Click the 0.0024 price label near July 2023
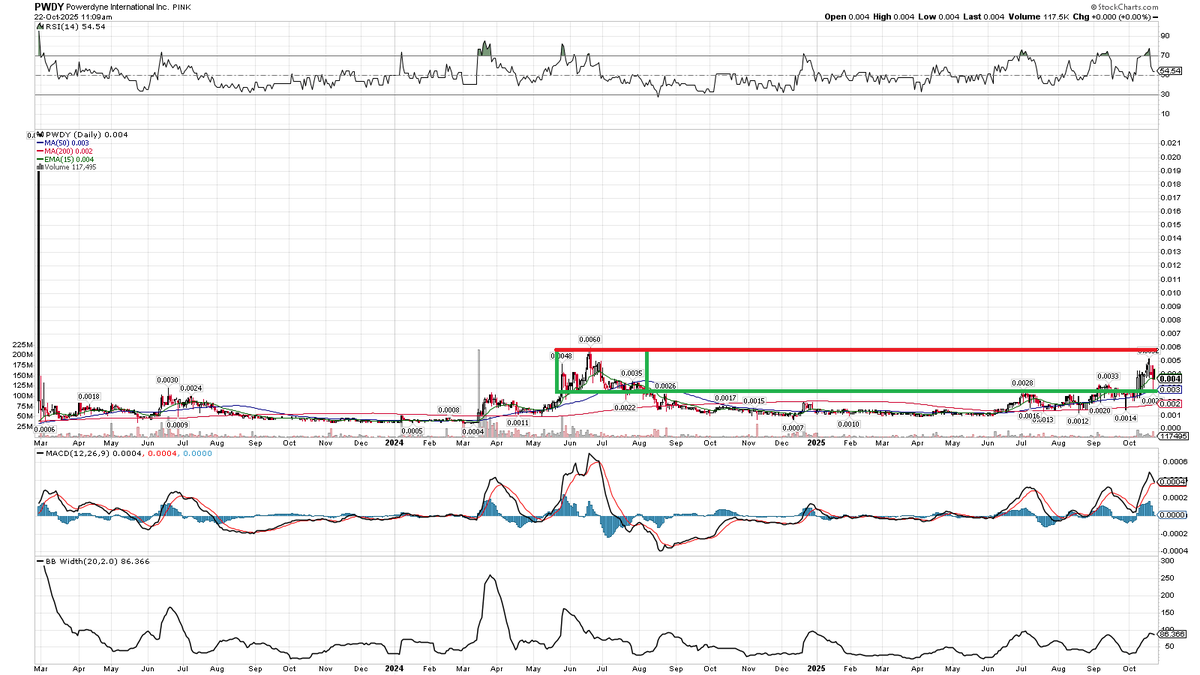 point(191,388)
